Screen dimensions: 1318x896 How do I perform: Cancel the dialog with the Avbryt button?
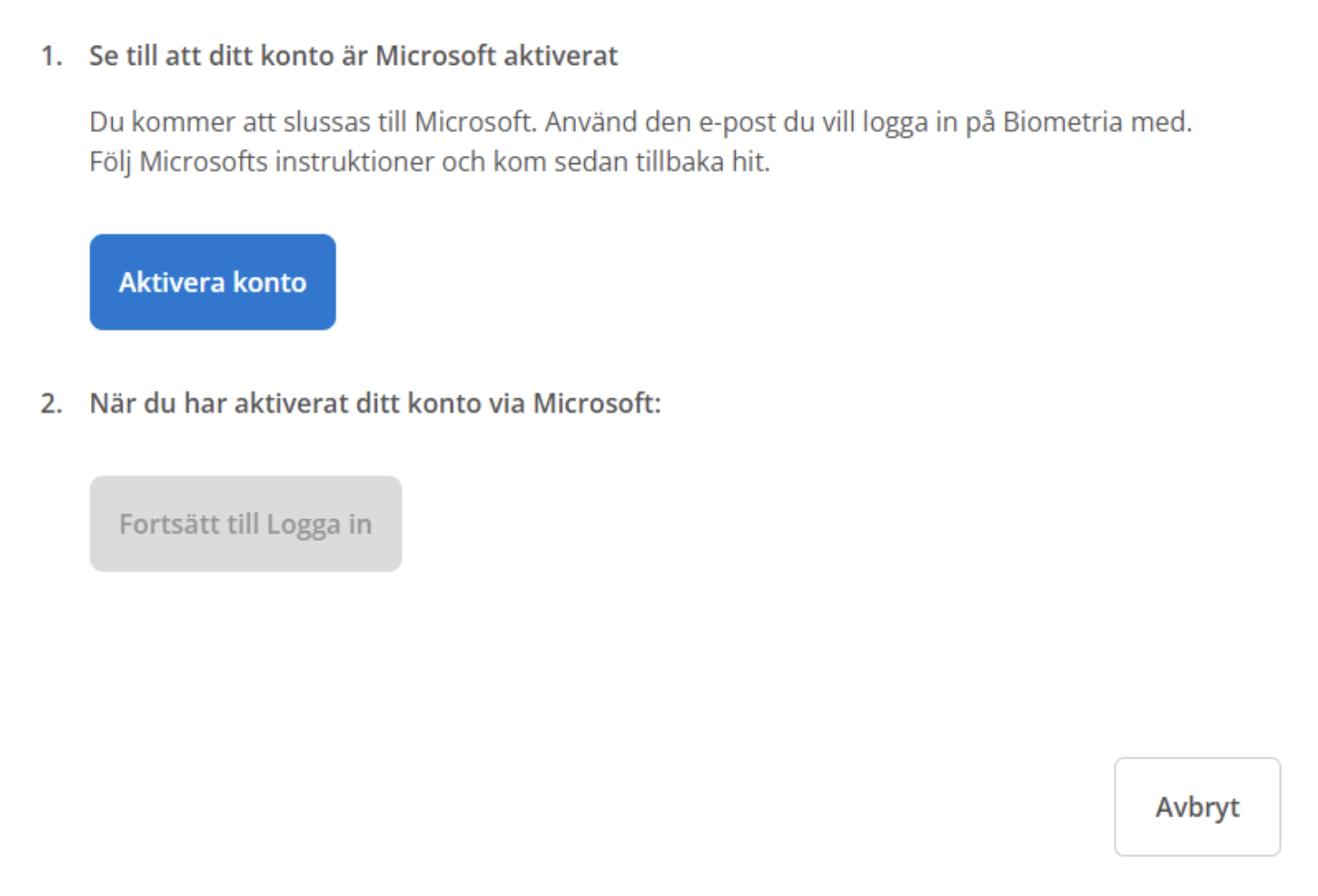coord(1197,807)
